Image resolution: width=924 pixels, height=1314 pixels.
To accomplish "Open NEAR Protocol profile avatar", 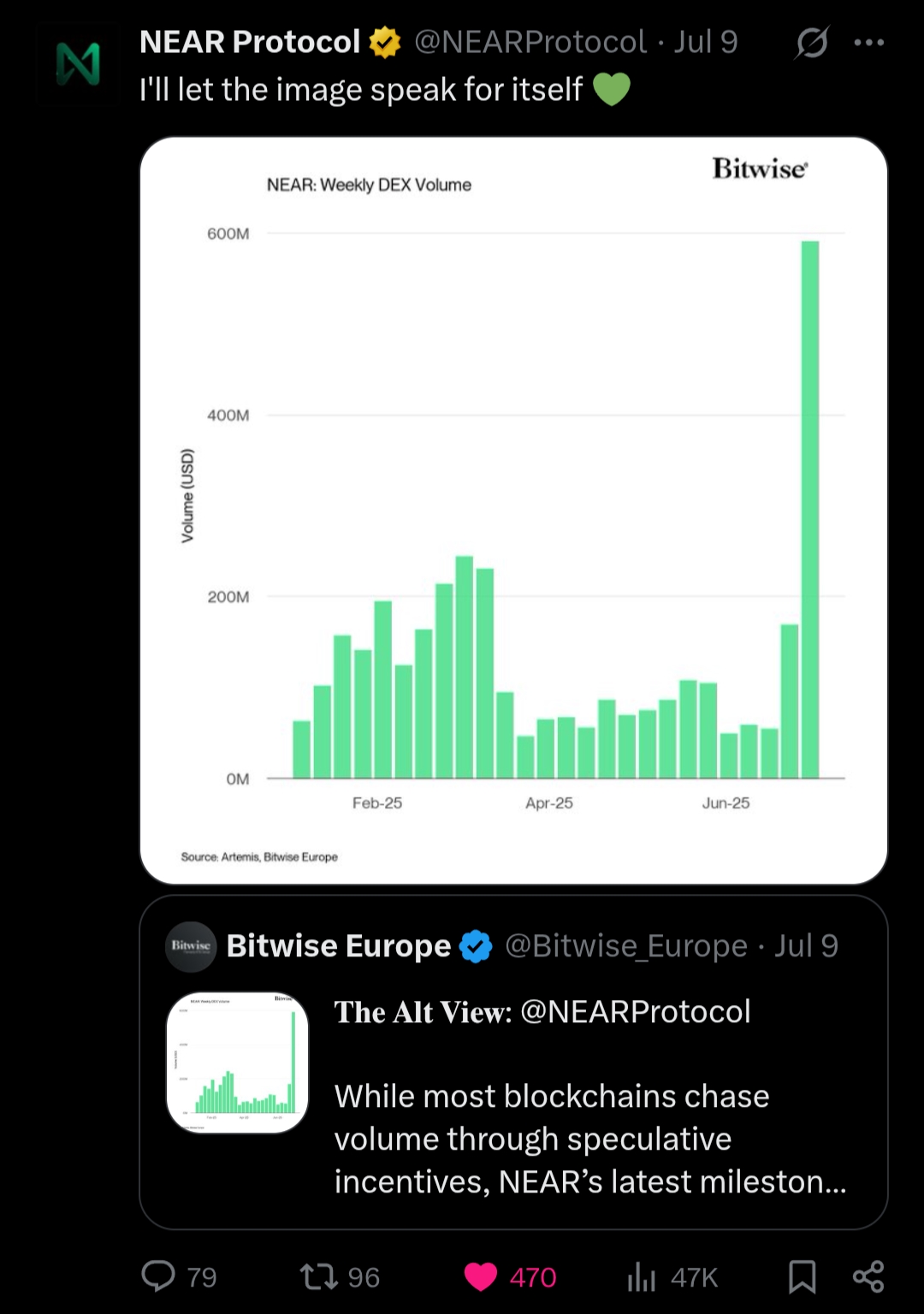I will [78, 65].
